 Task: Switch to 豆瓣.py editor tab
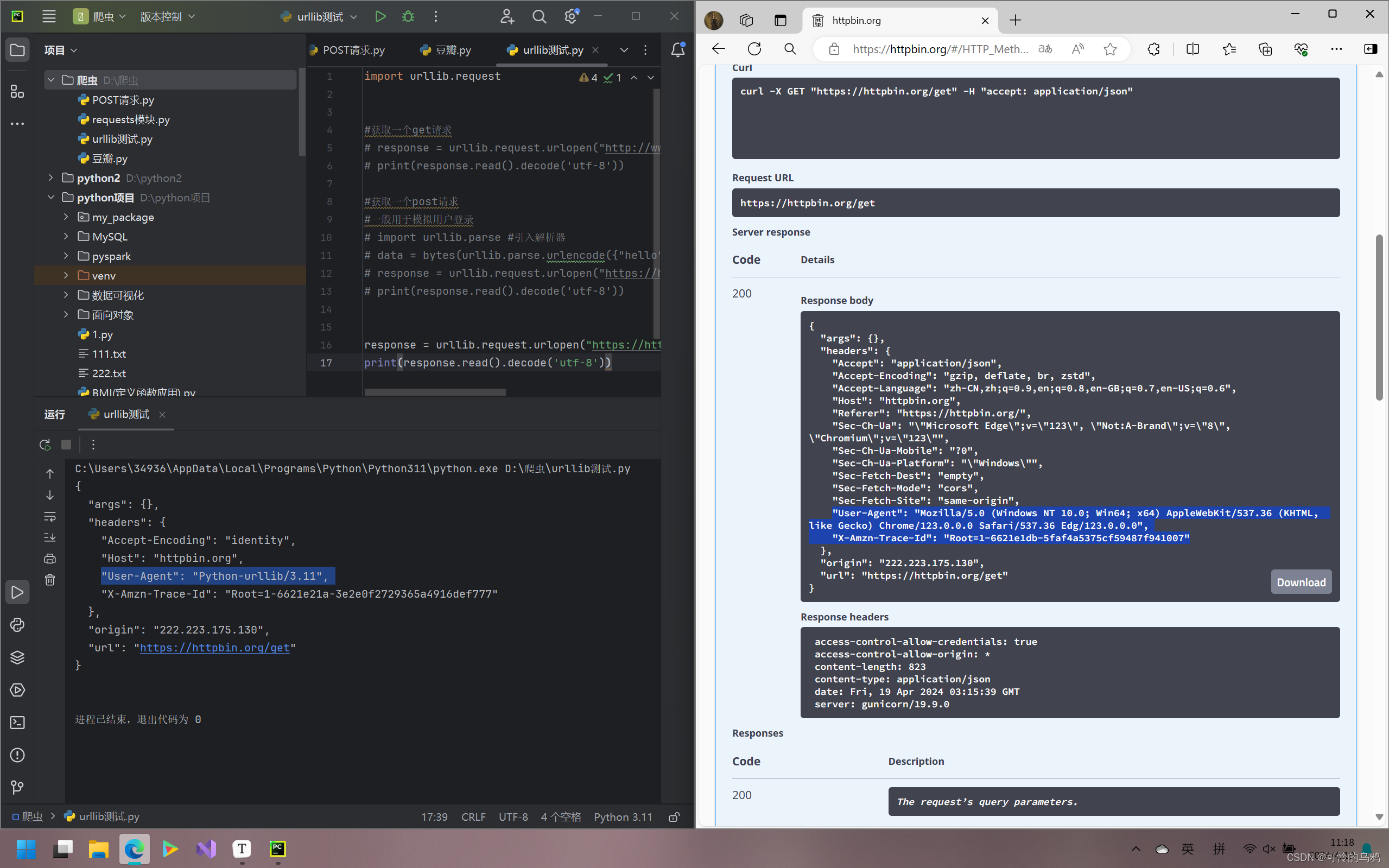click(446, 50)
